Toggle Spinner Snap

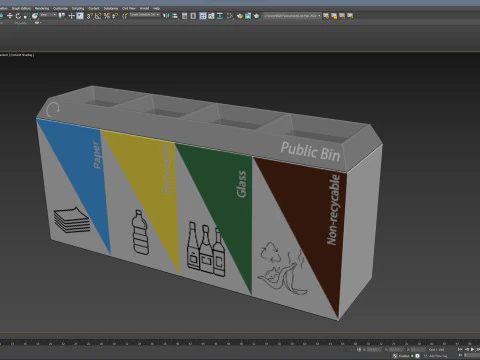(x=115, y=16)
